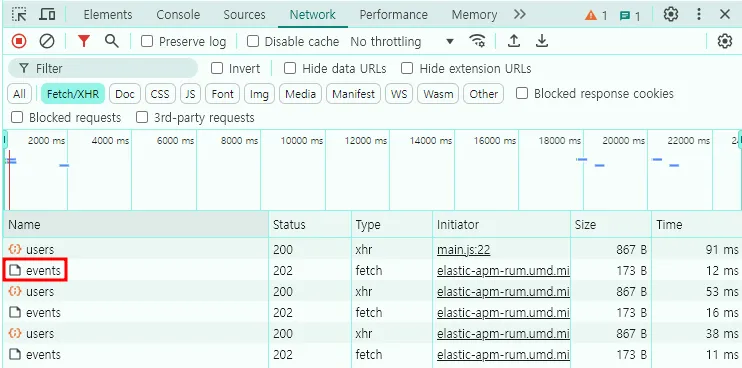The height and width of the screenshot is (368, 742).
Task: Focus the Filter text field
Action: click(x=103, y=69)
